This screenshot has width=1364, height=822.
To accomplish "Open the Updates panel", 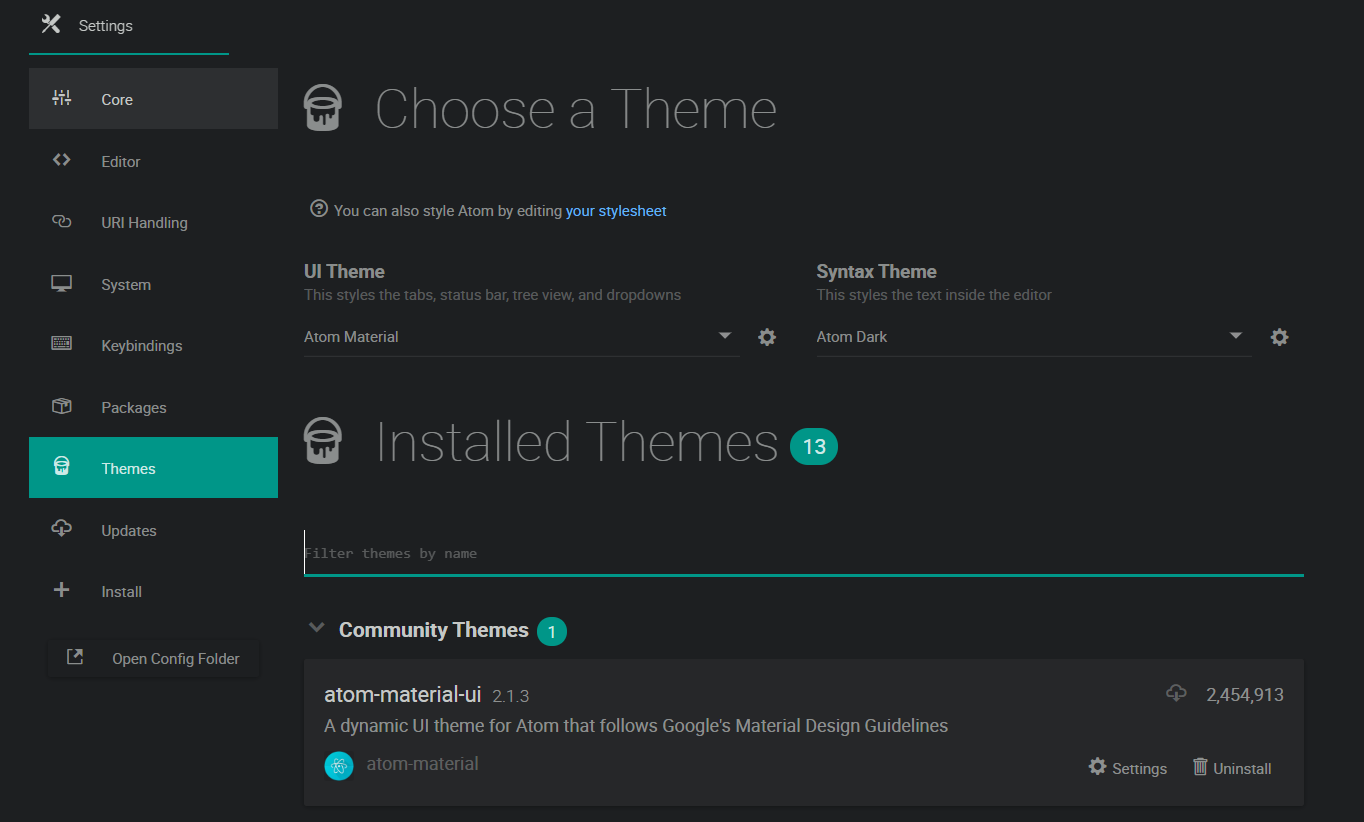I will pyautogui.click(x=153, y=530).
